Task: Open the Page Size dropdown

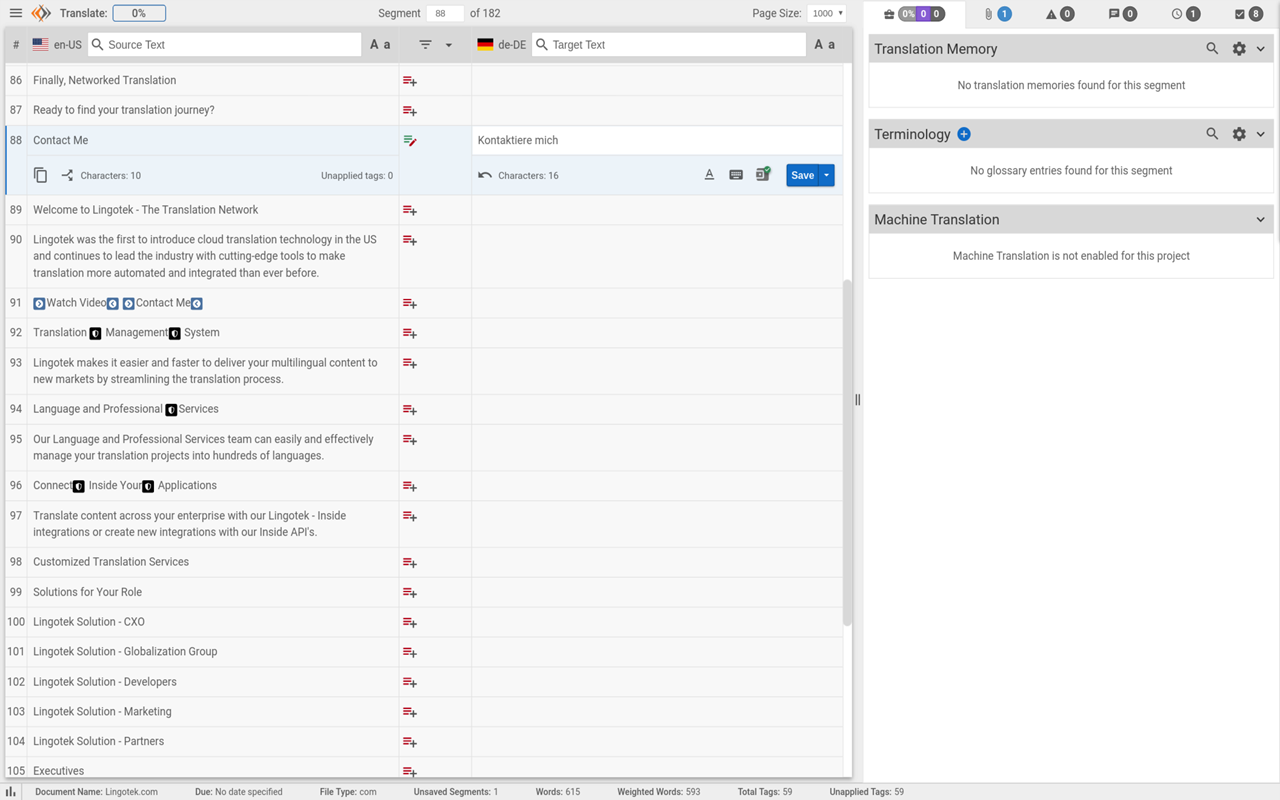Action: [828, 13]
